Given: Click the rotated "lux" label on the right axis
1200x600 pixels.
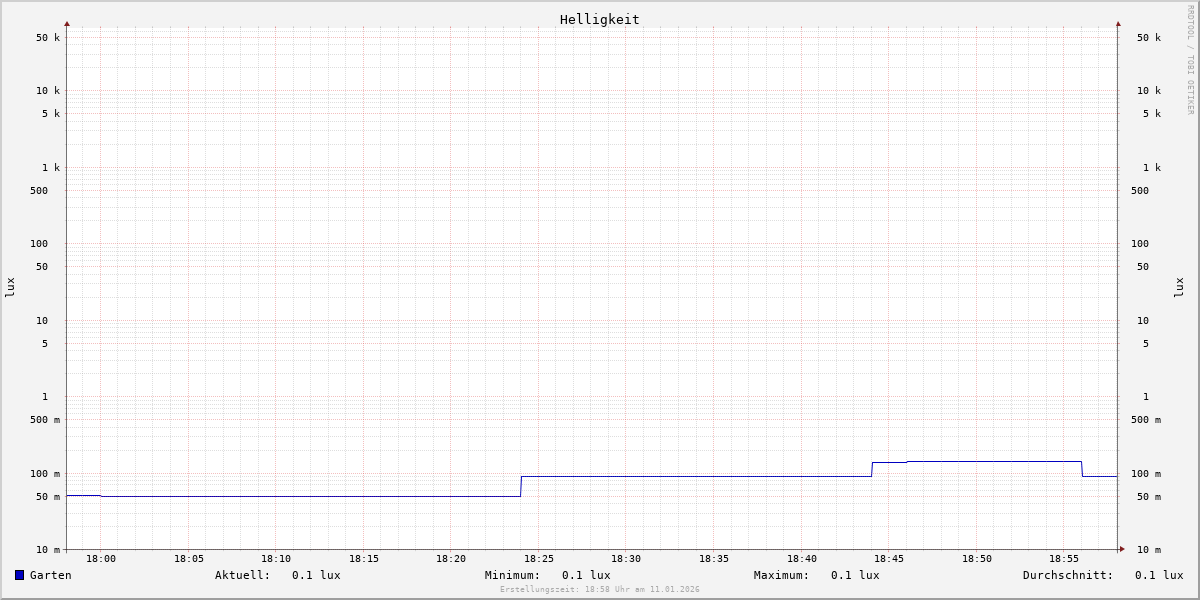Looking at the screenshot, I should (1179, 287).
